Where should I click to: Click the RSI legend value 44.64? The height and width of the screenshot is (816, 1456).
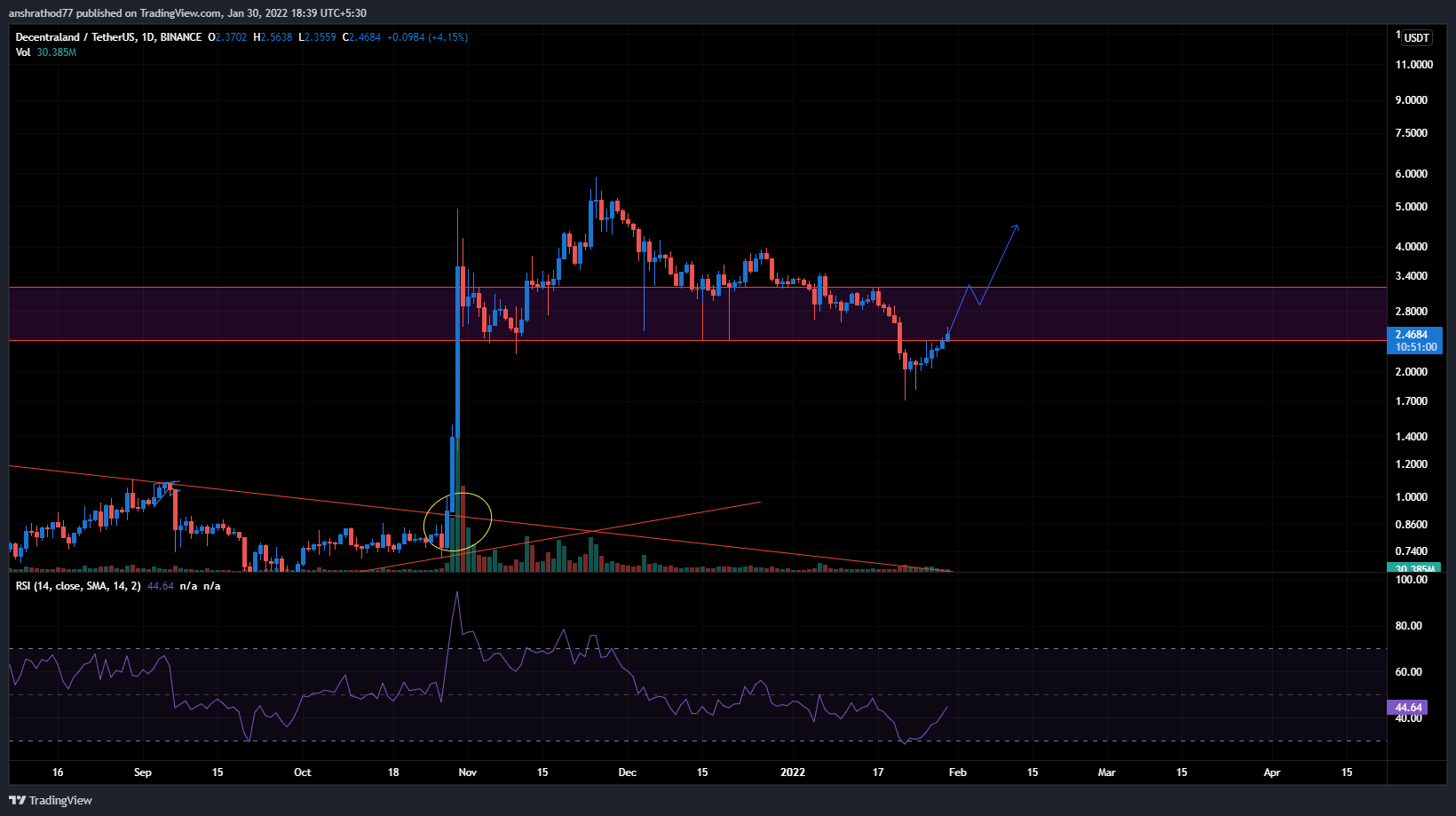[161, 586]
